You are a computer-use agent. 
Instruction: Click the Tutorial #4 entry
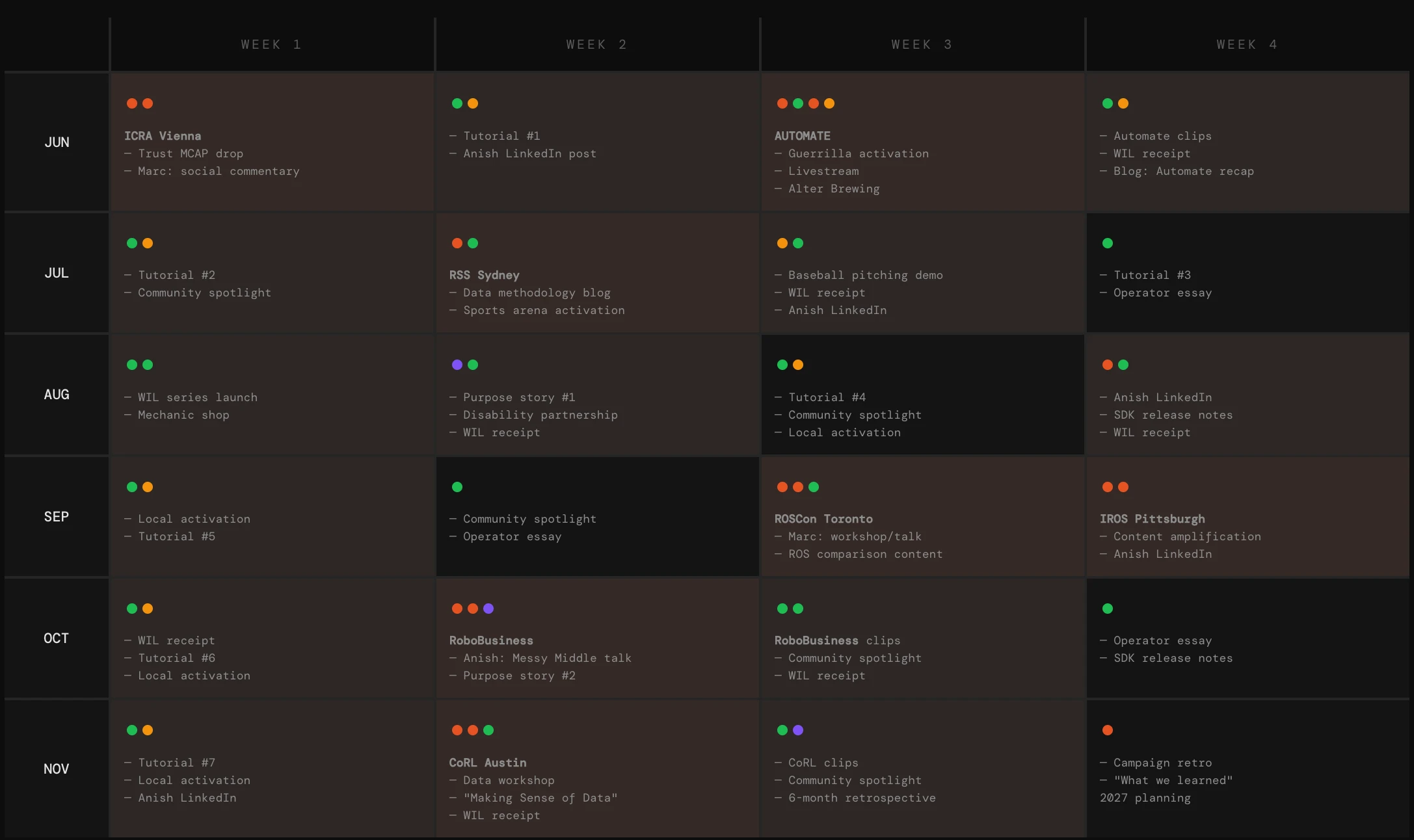(x=820, y=397)
